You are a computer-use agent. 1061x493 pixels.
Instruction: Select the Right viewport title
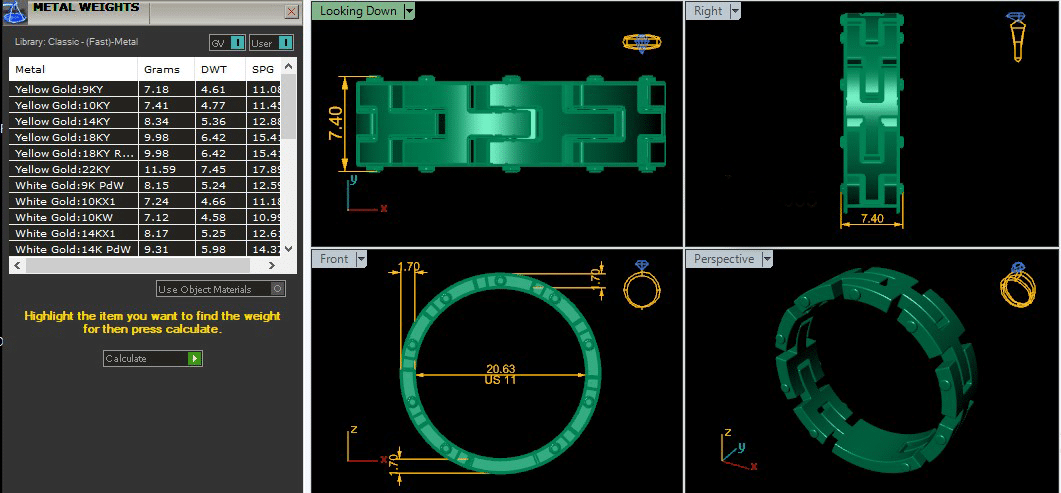coord(708,11)
